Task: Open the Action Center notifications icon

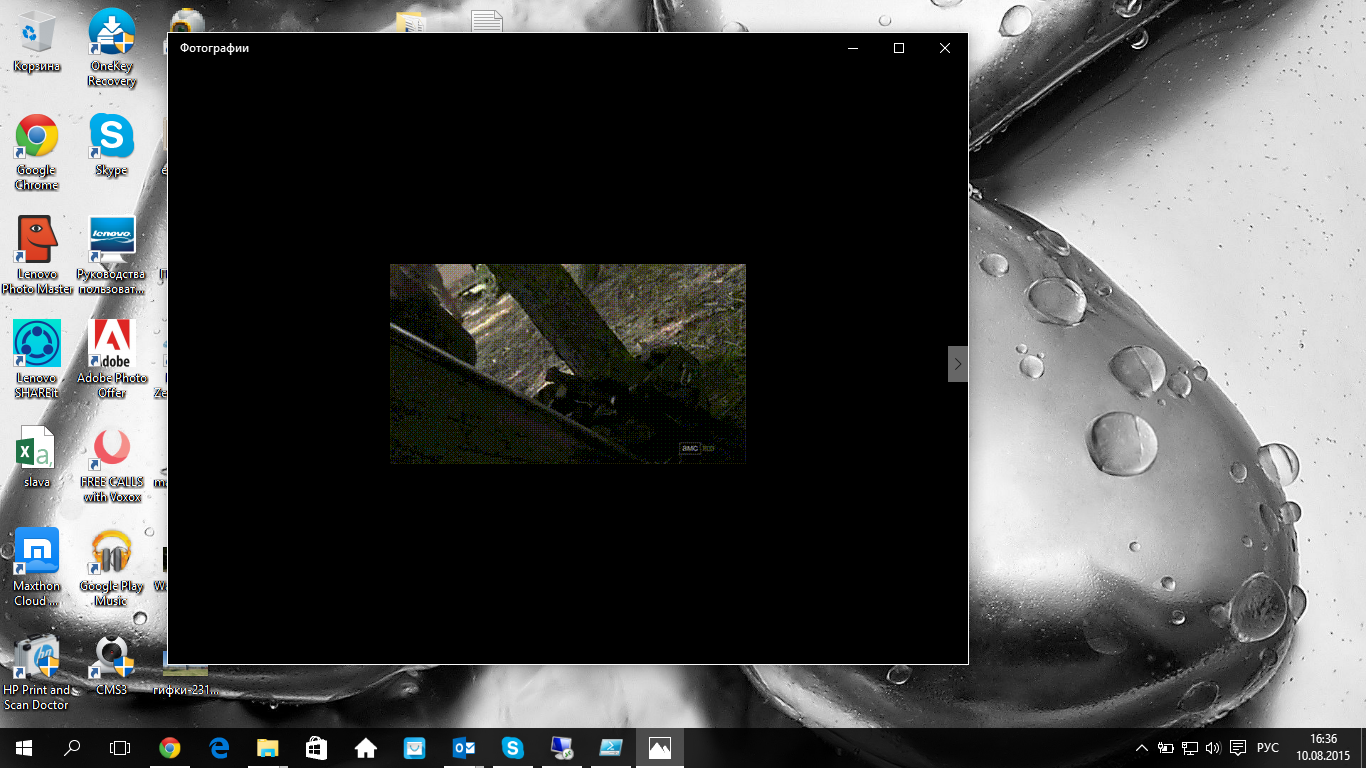Action: (1238, 748)
